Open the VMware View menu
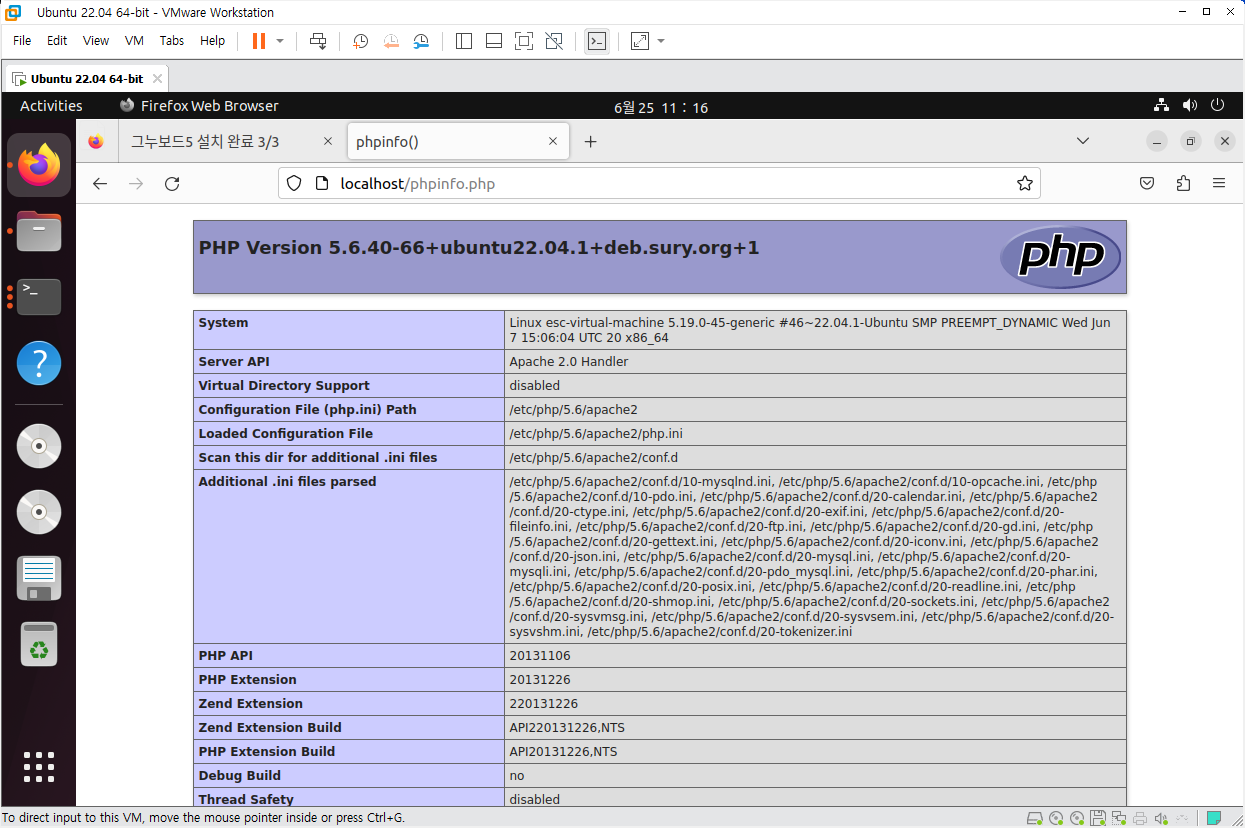Screen dimensions: 1245x828 pyautogui.click(x=96, y=41)
